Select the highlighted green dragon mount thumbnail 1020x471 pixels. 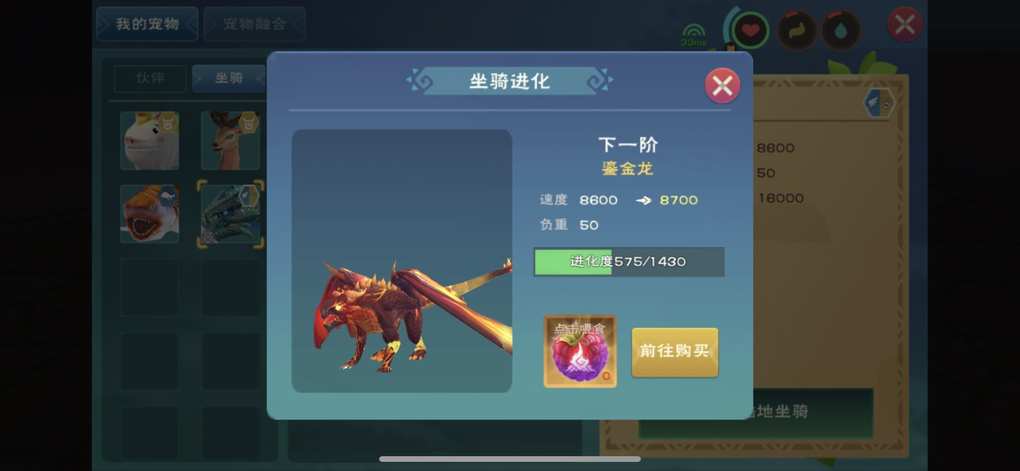(231, 214)
